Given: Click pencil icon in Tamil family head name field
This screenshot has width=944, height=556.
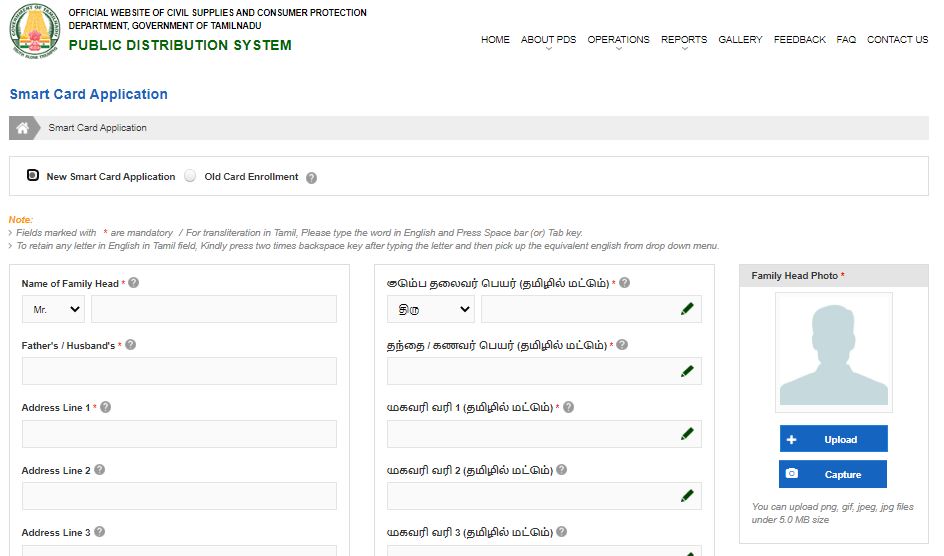Looking at the screenshot, I should coord(687,309).
